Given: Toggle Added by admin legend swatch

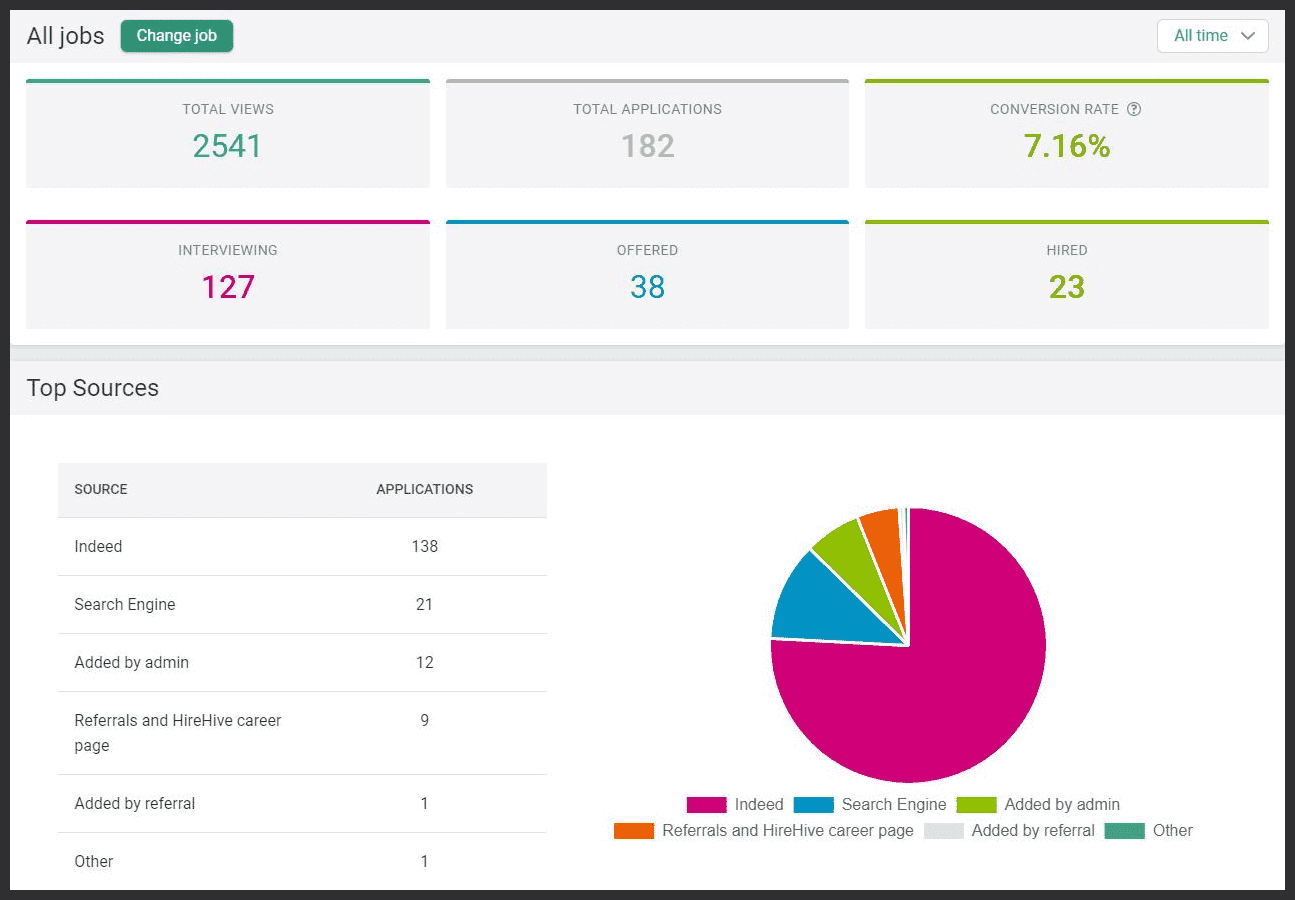Looking at the screenshot, I should coord(976,805).
